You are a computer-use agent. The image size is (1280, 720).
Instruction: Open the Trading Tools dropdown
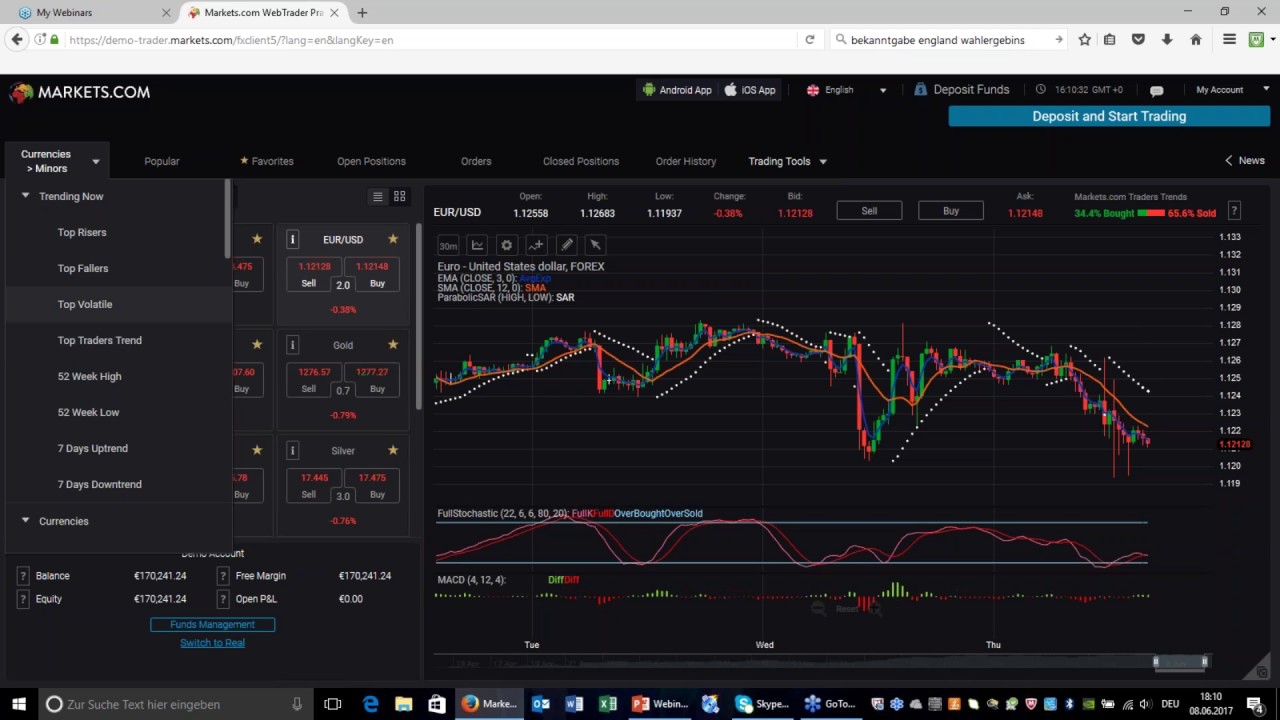(788, 161)
